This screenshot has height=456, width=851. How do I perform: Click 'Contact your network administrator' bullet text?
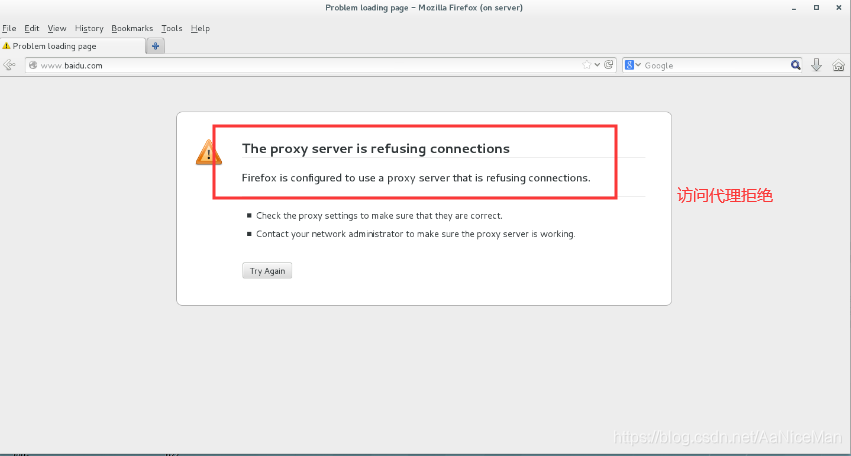click(416, 234)
